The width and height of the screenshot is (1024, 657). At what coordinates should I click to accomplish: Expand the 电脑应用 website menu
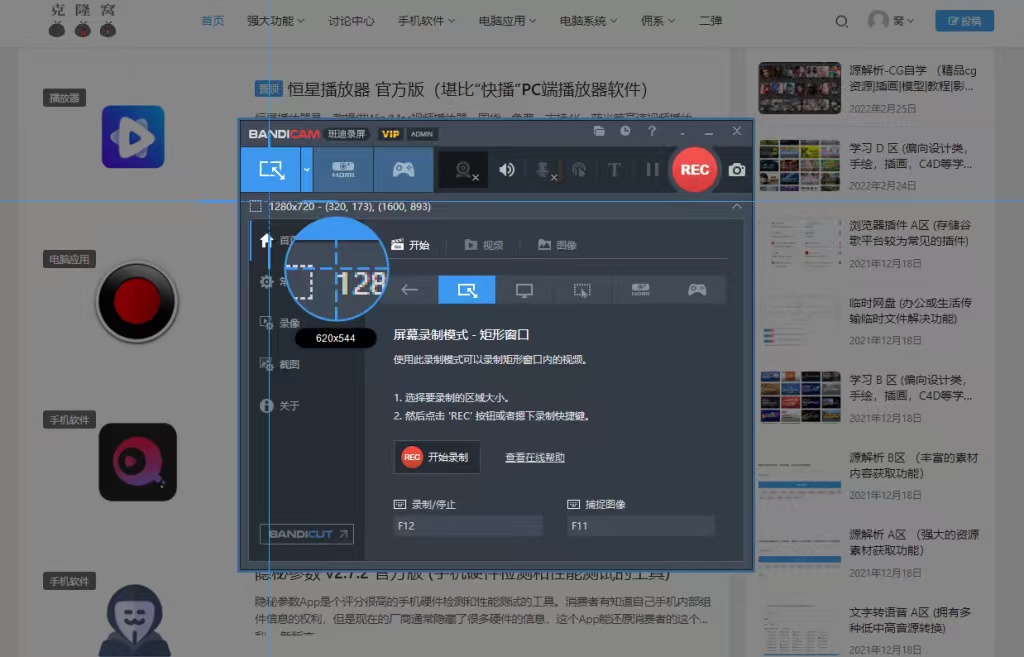pos(507,21)
